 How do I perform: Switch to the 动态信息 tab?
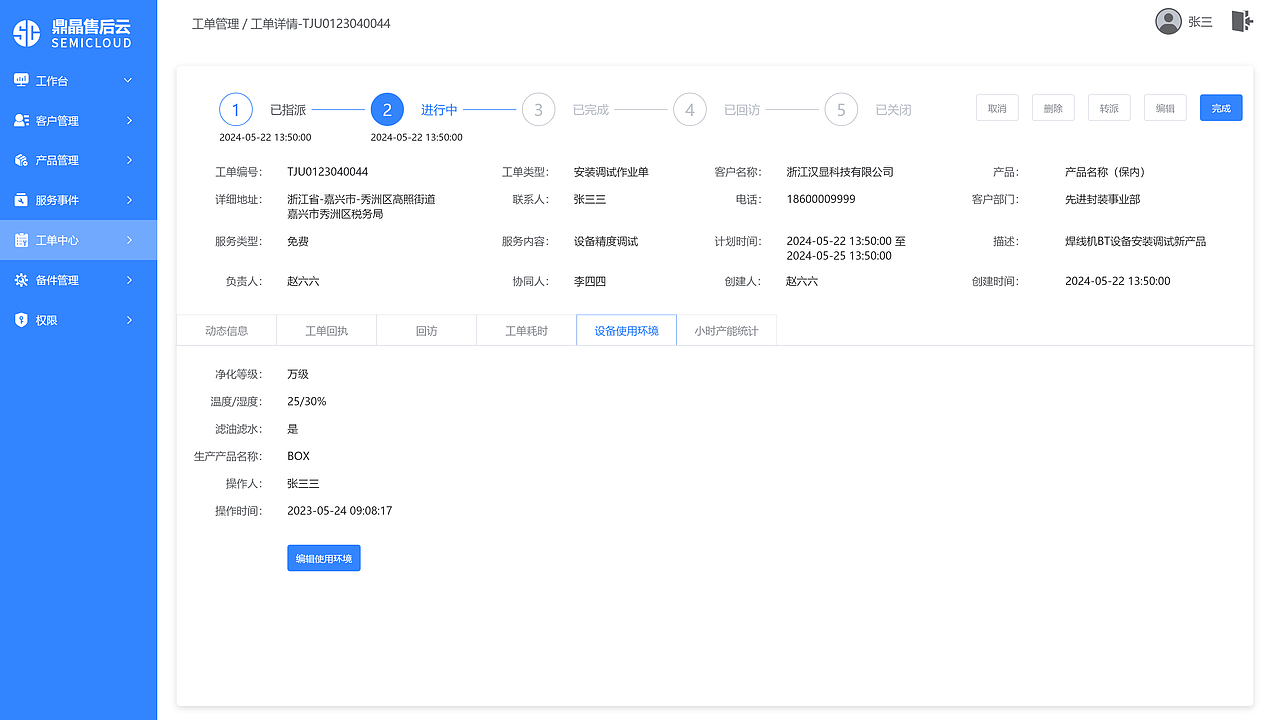(x=226, y=329)
